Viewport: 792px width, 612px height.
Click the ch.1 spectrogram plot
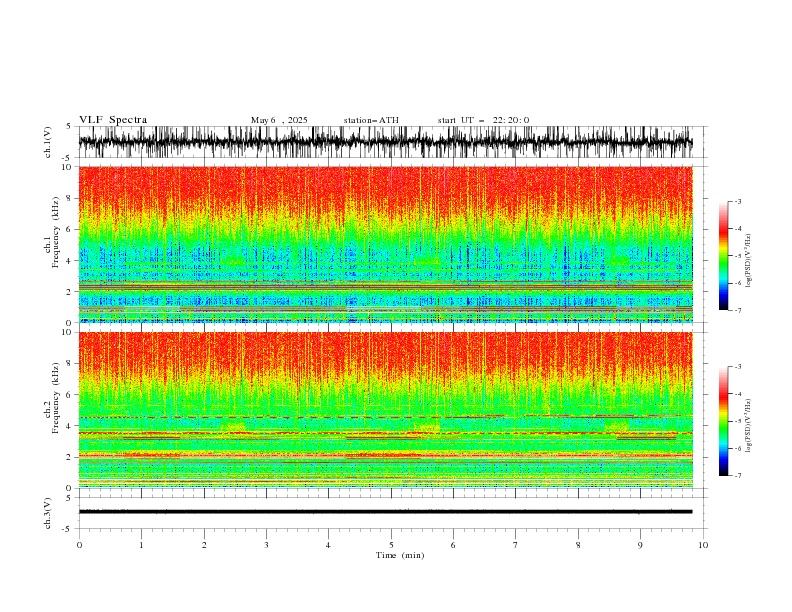(x=385, y=244)
